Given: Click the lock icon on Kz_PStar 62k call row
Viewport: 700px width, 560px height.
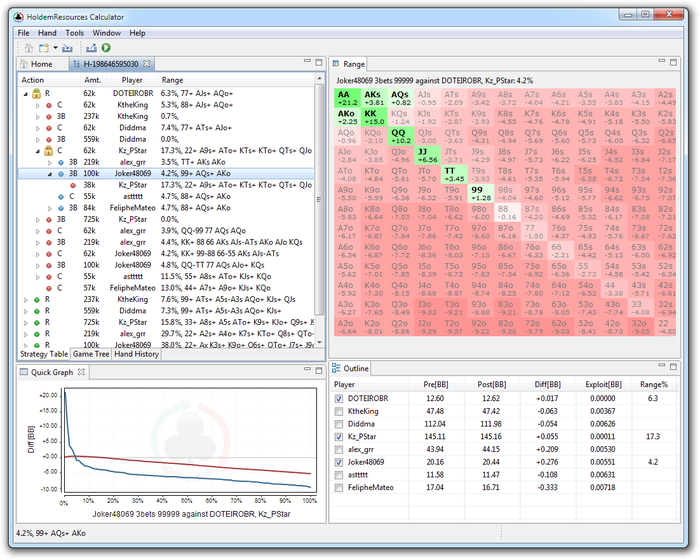Looking at the screenshot, I should pyautogui.click(x=48, y=150).
